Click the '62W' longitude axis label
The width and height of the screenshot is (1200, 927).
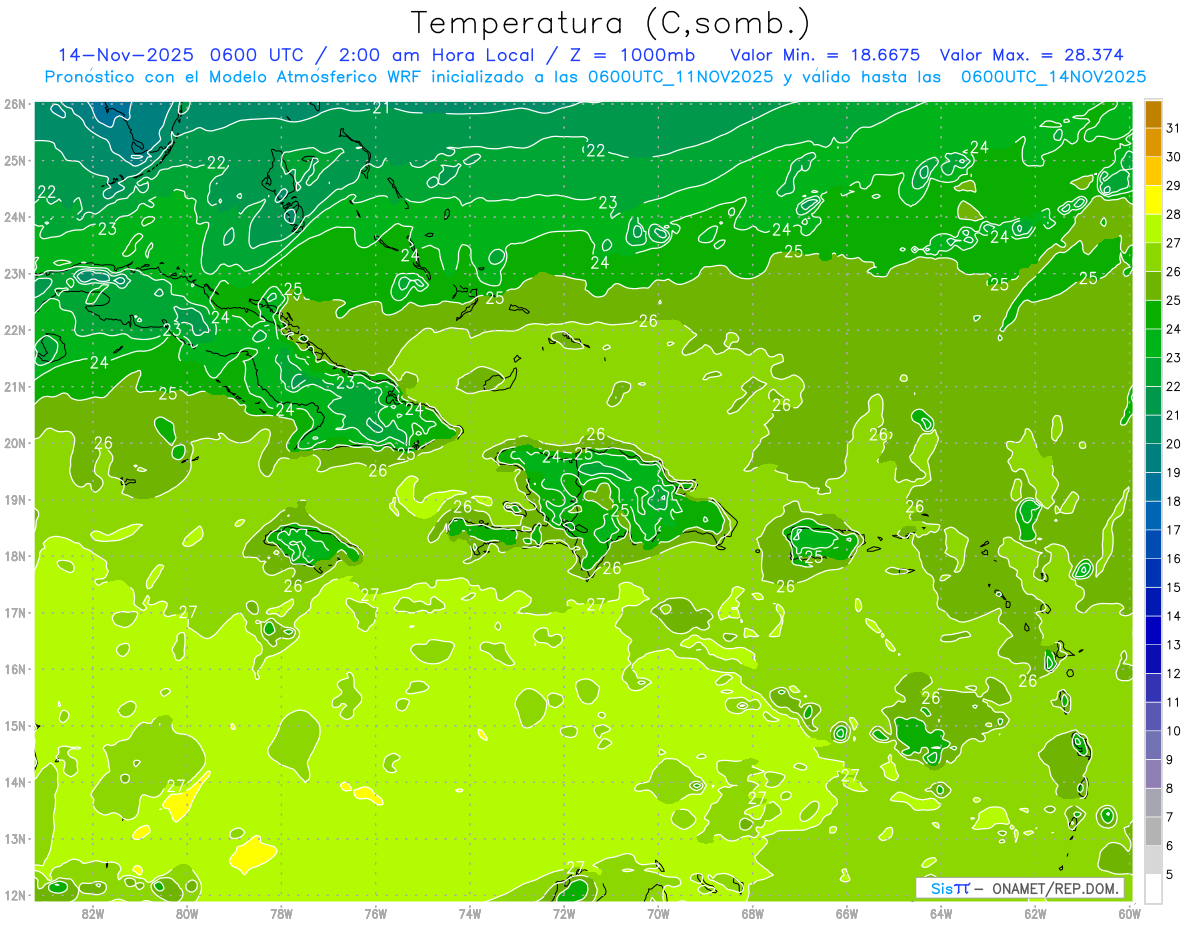[x=1035, y=913]
